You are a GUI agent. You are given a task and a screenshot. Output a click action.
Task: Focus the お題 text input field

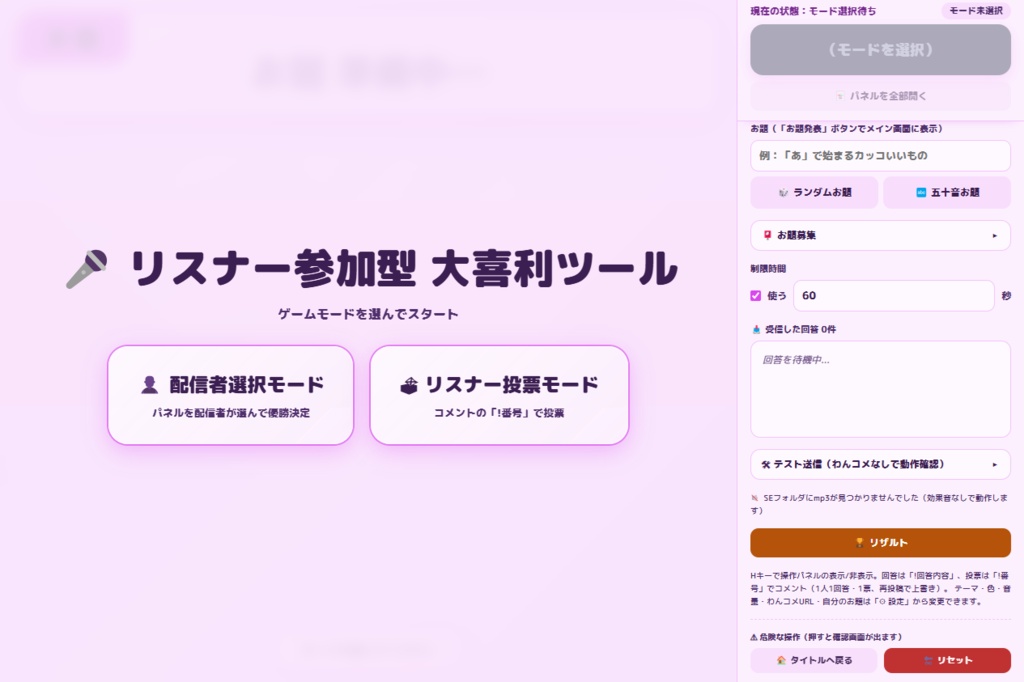point(880,155)
